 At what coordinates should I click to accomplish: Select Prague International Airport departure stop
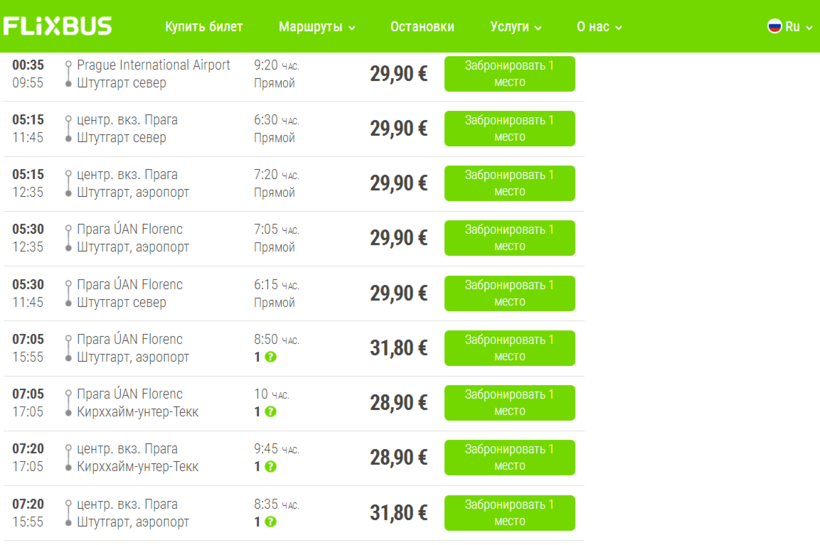(x=153, y=65)
